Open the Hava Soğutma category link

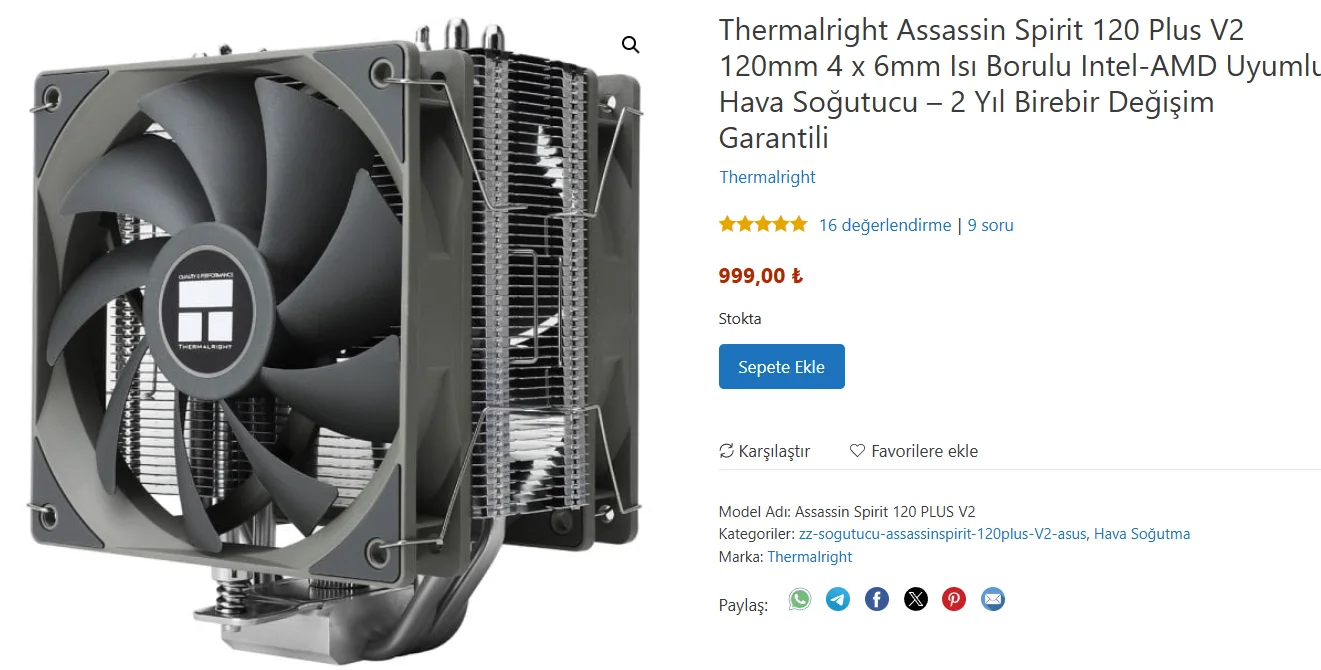click(1142, 534)
